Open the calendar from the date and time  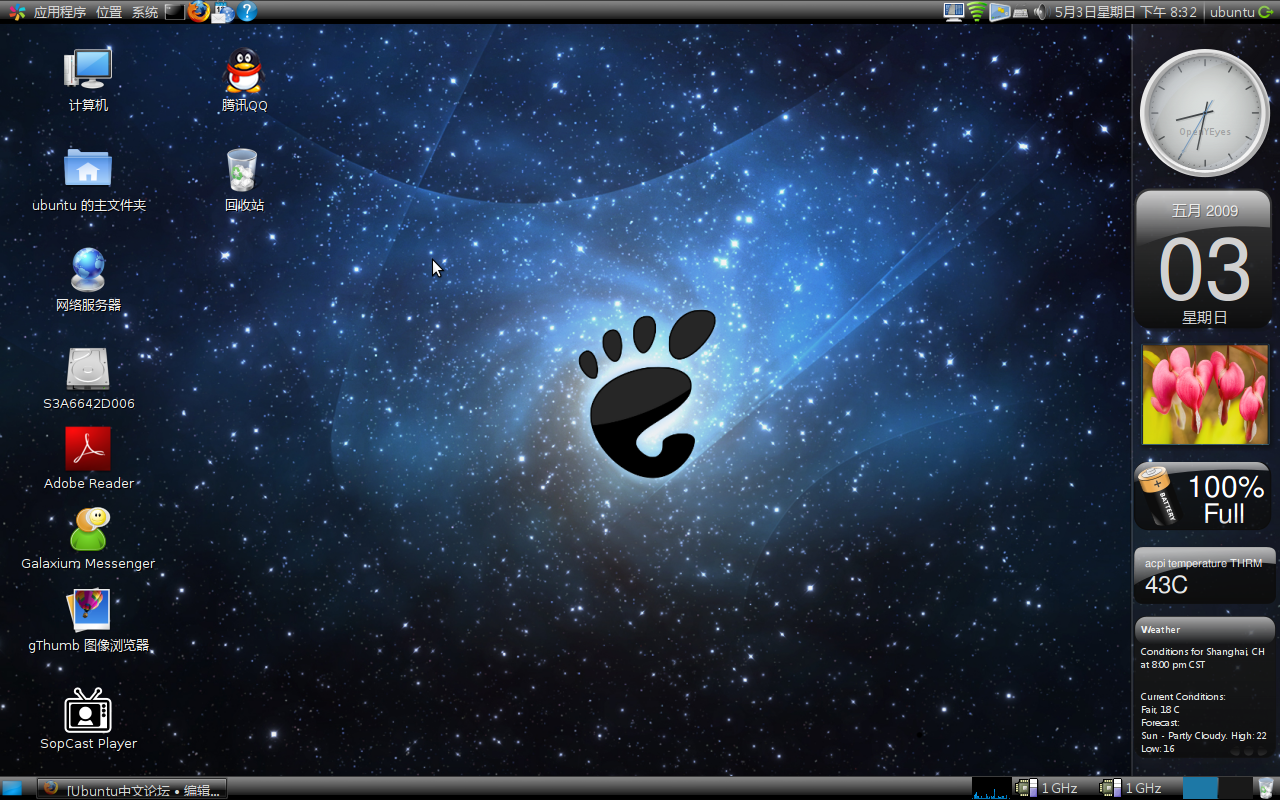1126,12
